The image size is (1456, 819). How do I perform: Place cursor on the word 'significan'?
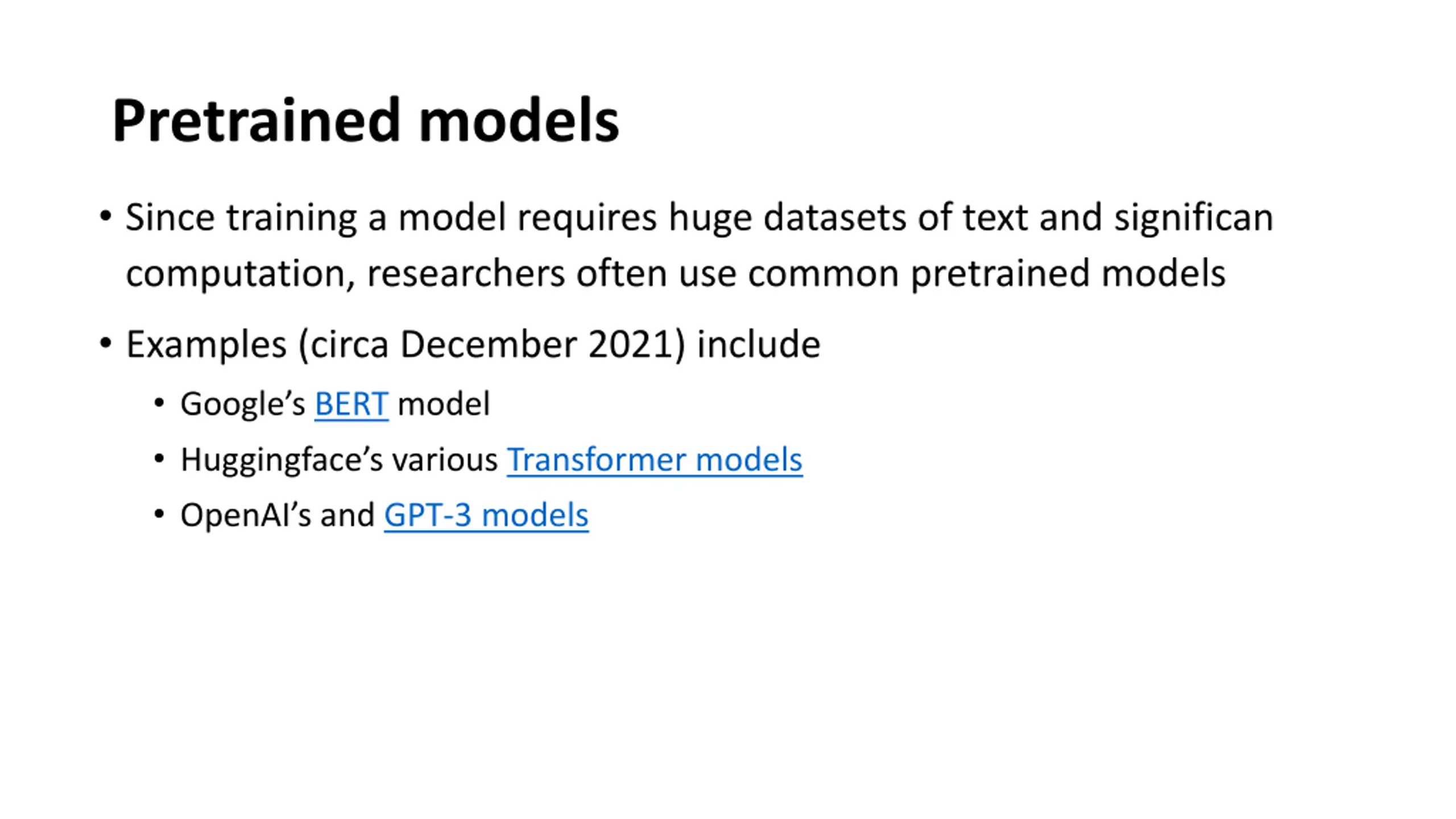(x=1193, y=218)
